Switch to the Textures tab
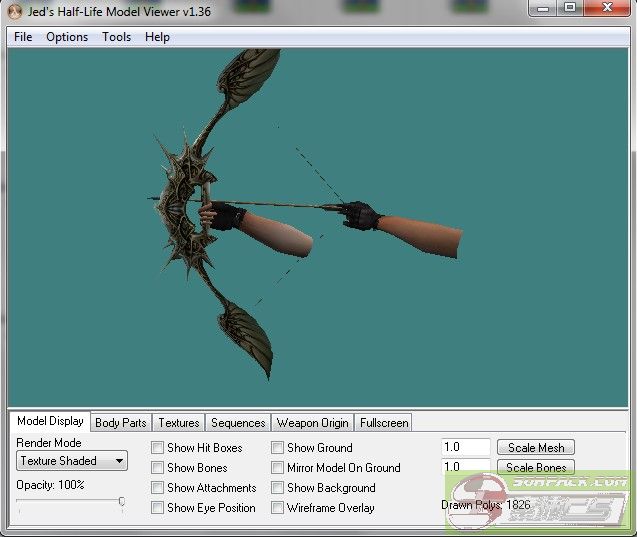 179,423
